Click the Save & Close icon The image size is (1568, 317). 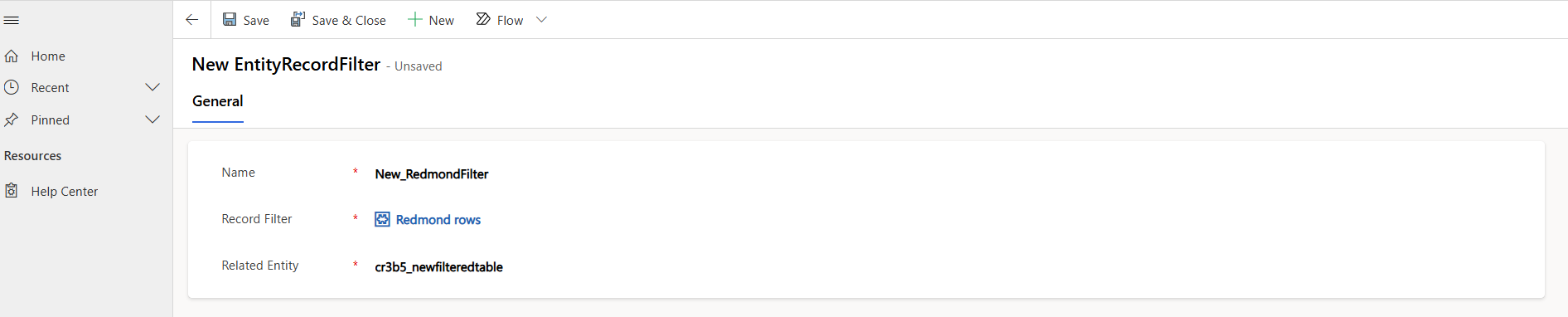click(x=298, y=19)
